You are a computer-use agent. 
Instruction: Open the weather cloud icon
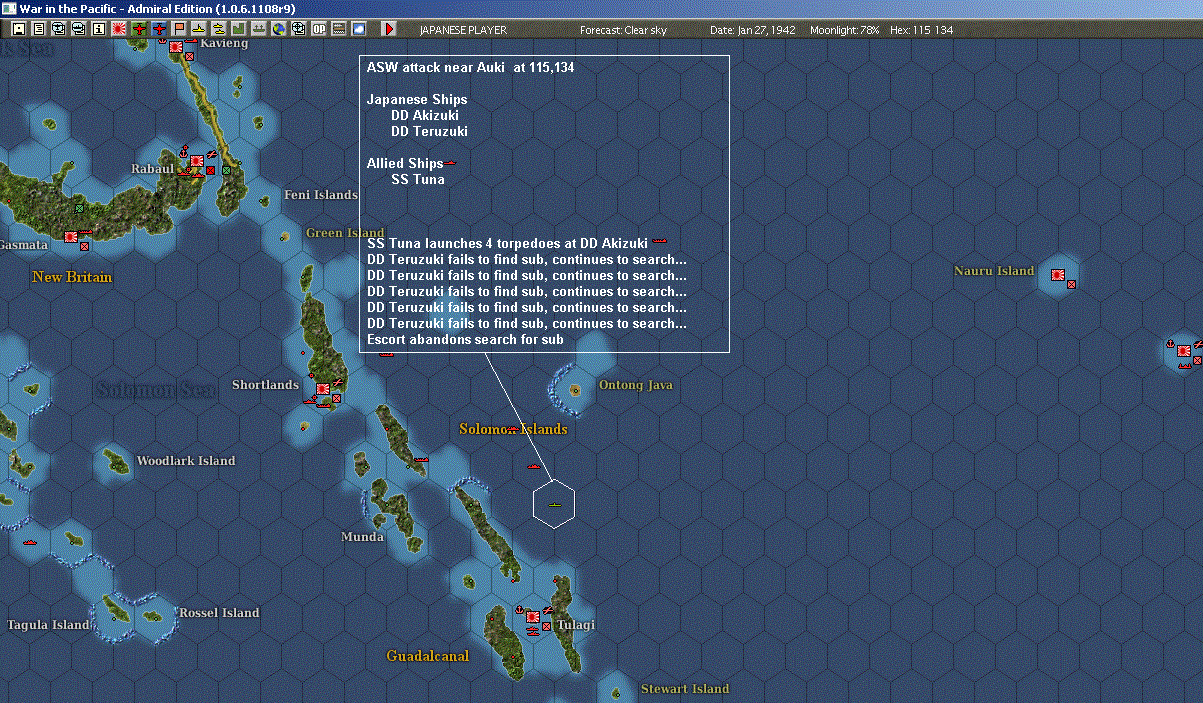click(x=358, y=29)
